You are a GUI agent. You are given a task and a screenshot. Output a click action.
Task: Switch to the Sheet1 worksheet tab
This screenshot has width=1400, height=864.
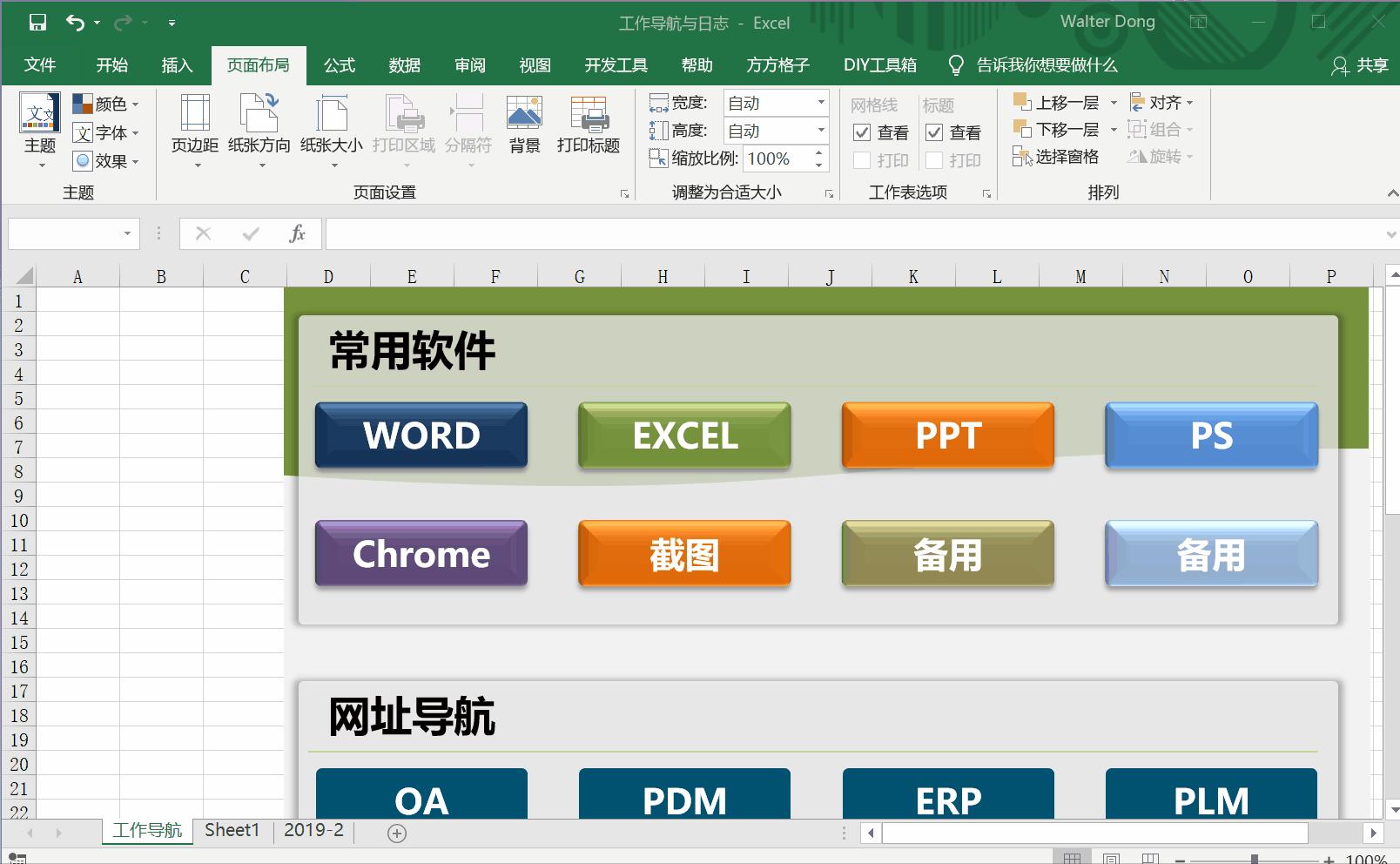[231, 830]
